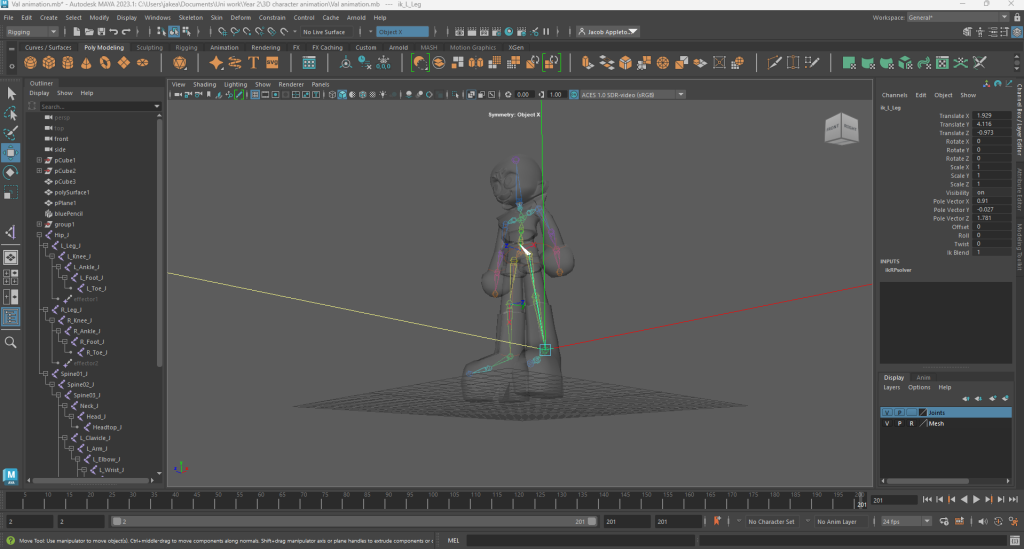The height and width of the screenshot is (549, 1024).
Task: Open the ACES 1.0 SDR-video color dropdown
Action: 626,94
